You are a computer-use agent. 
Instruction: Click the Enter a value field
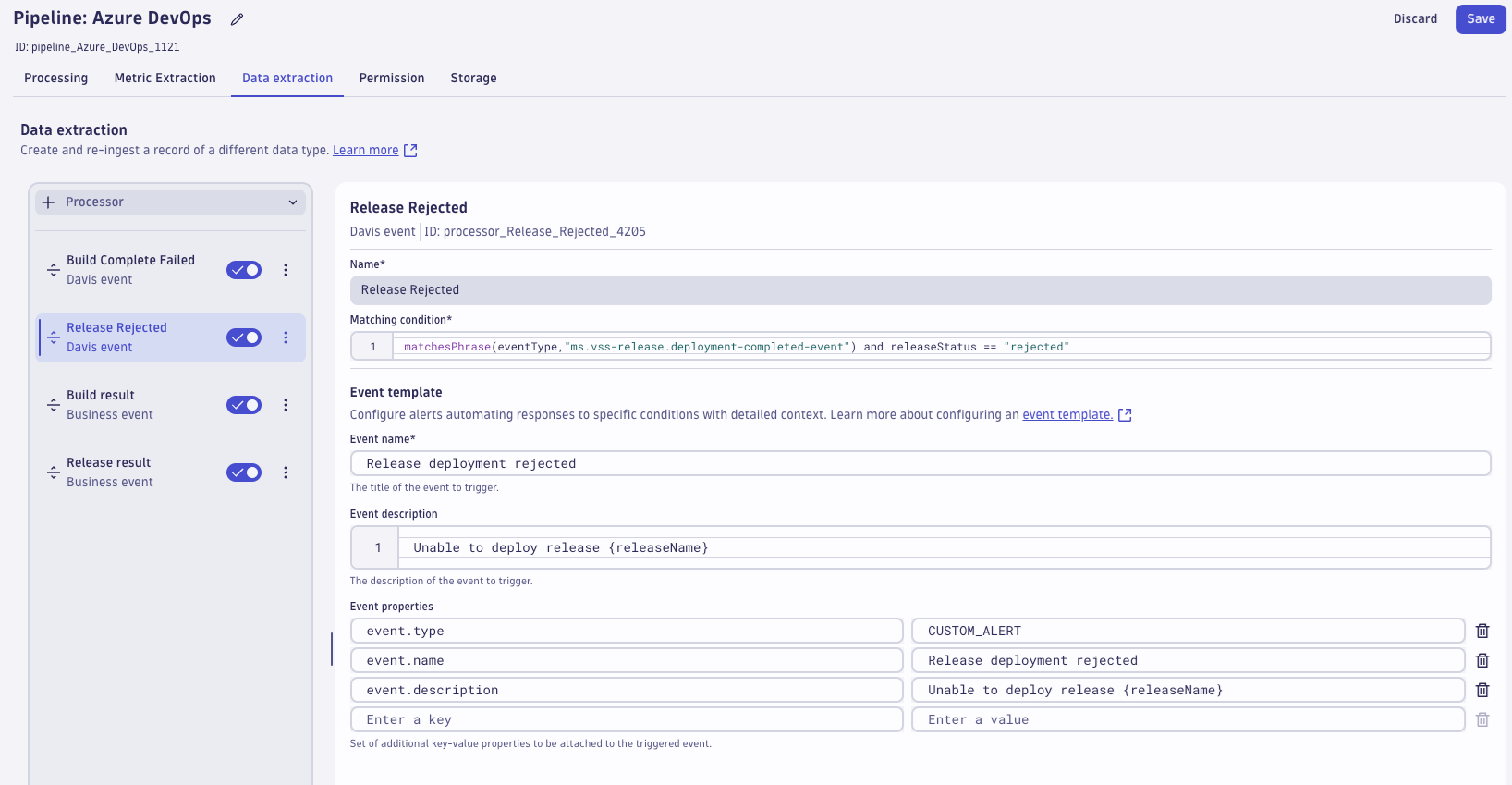tap(1189, 719)
